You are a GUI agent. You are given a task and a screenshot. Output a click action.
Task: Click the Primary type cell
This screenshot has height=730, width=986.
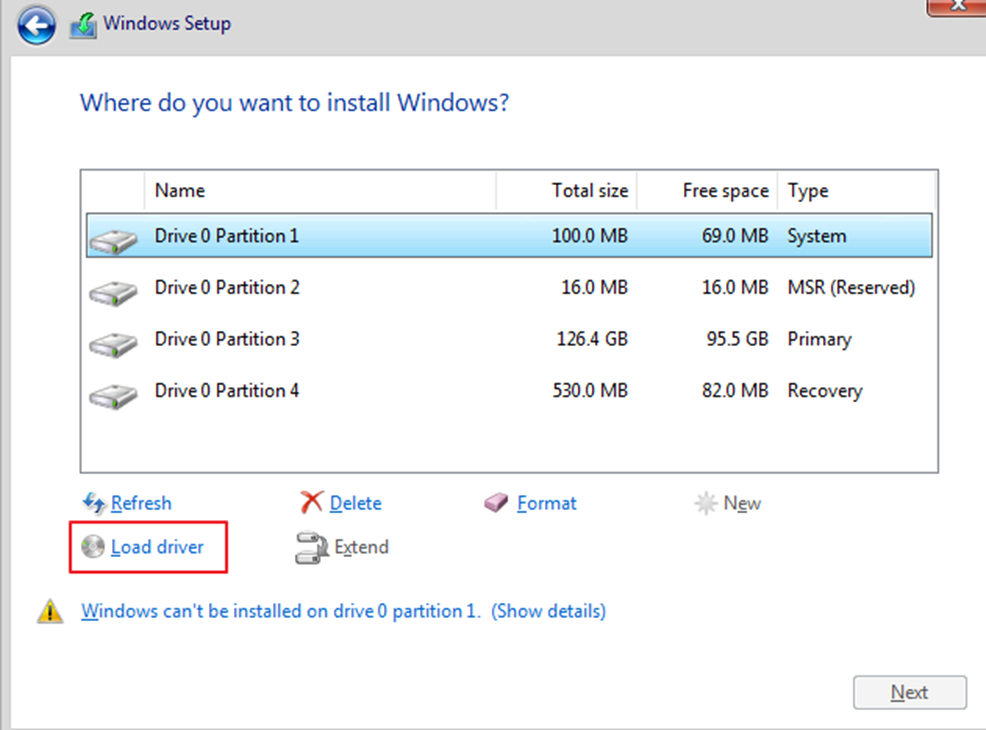point(819,340)
